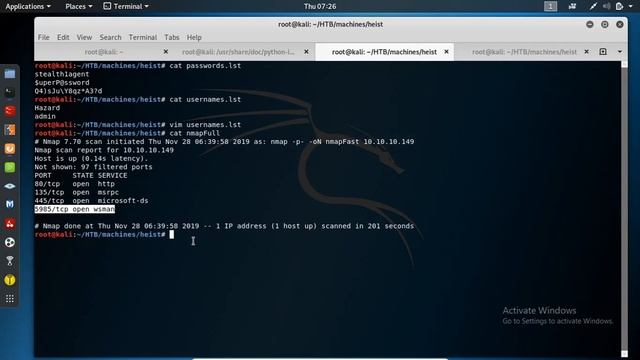640x360 pixels.
Task: Close the terminal window
Action: click(x=620, y=24)
